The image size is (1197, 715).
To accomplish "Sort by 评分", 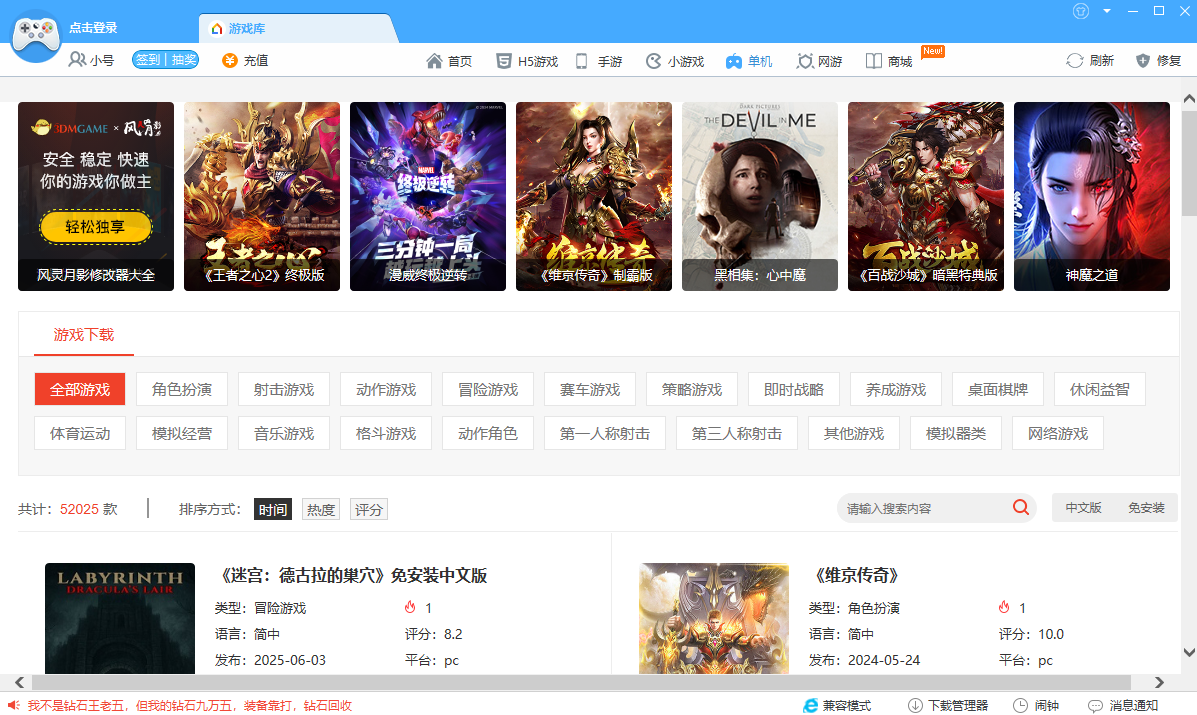I will point(369,510).
